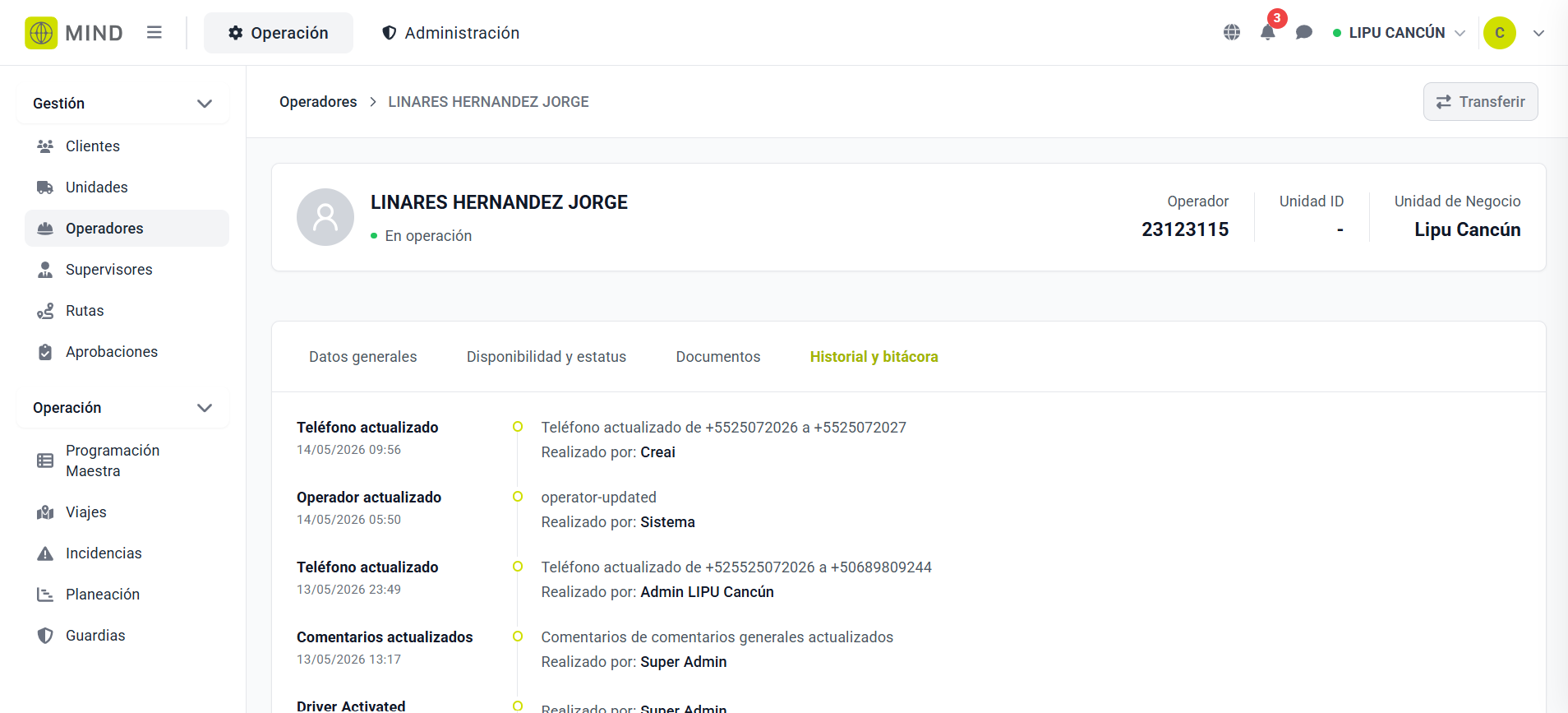The height and width of the screenshot is (713, 1568).
Task: Open the chat messages icon
Action: 1304,33
